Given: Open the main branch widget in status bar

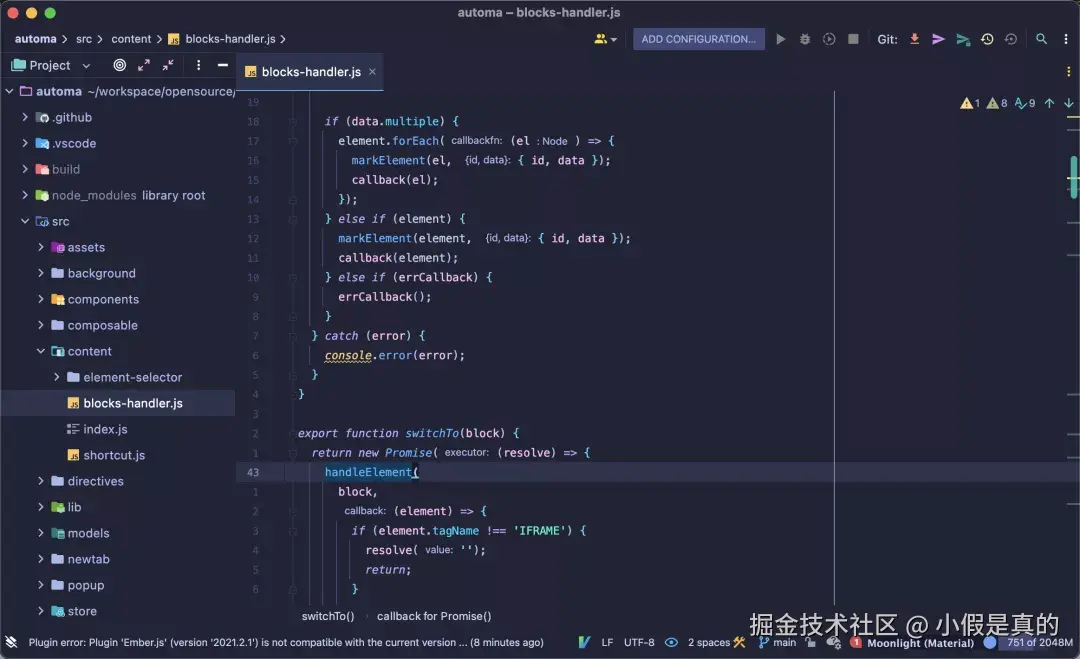Looking at the screenshot, I should point(777,642).
